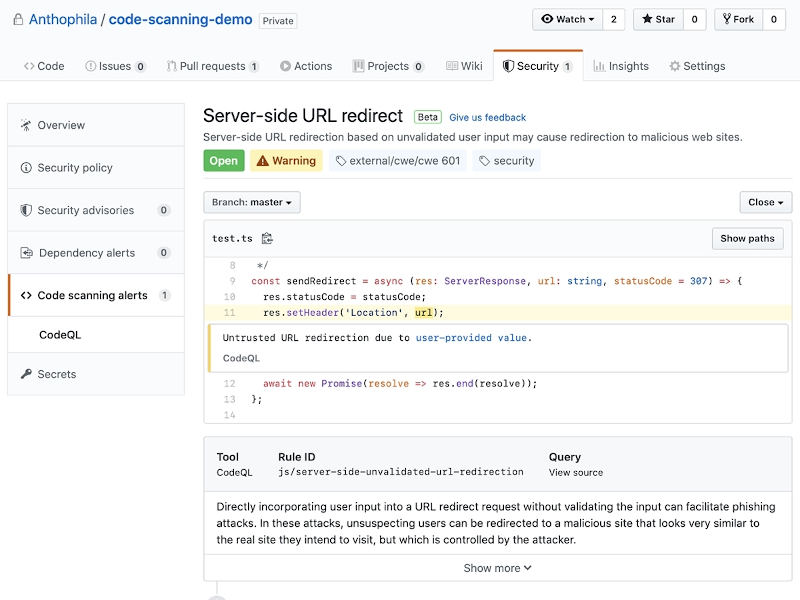The height and width of the screenshot is (600, 800).
Task: Open the Branch: master dropdown
Action: click(252, 202)
